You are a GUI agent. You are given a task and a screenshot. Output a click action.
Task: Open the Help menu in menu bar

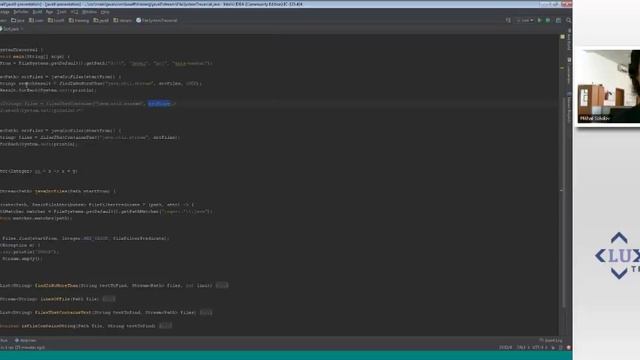(x=105, y=12)
